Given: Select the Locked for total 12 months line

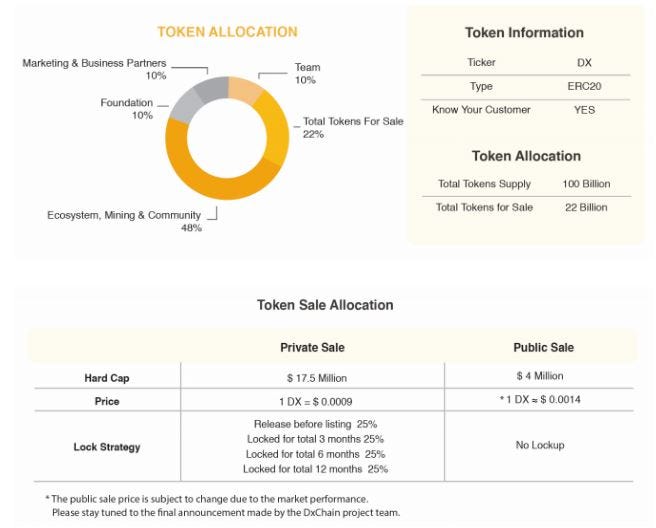Looking at the screenshot, I should tap(315, 469).
